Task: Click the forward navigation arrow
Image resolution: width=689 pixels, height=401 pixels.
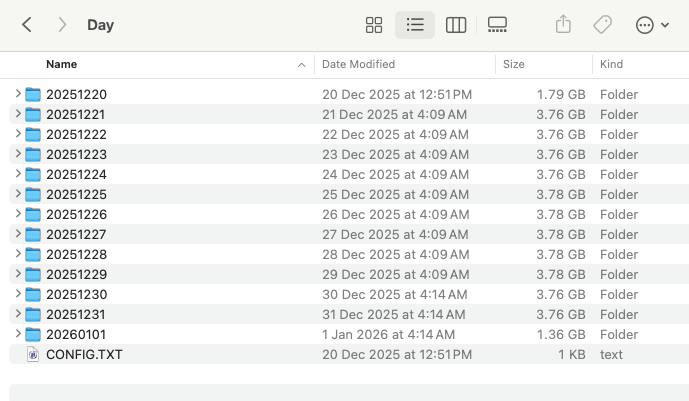Action: 62,25
